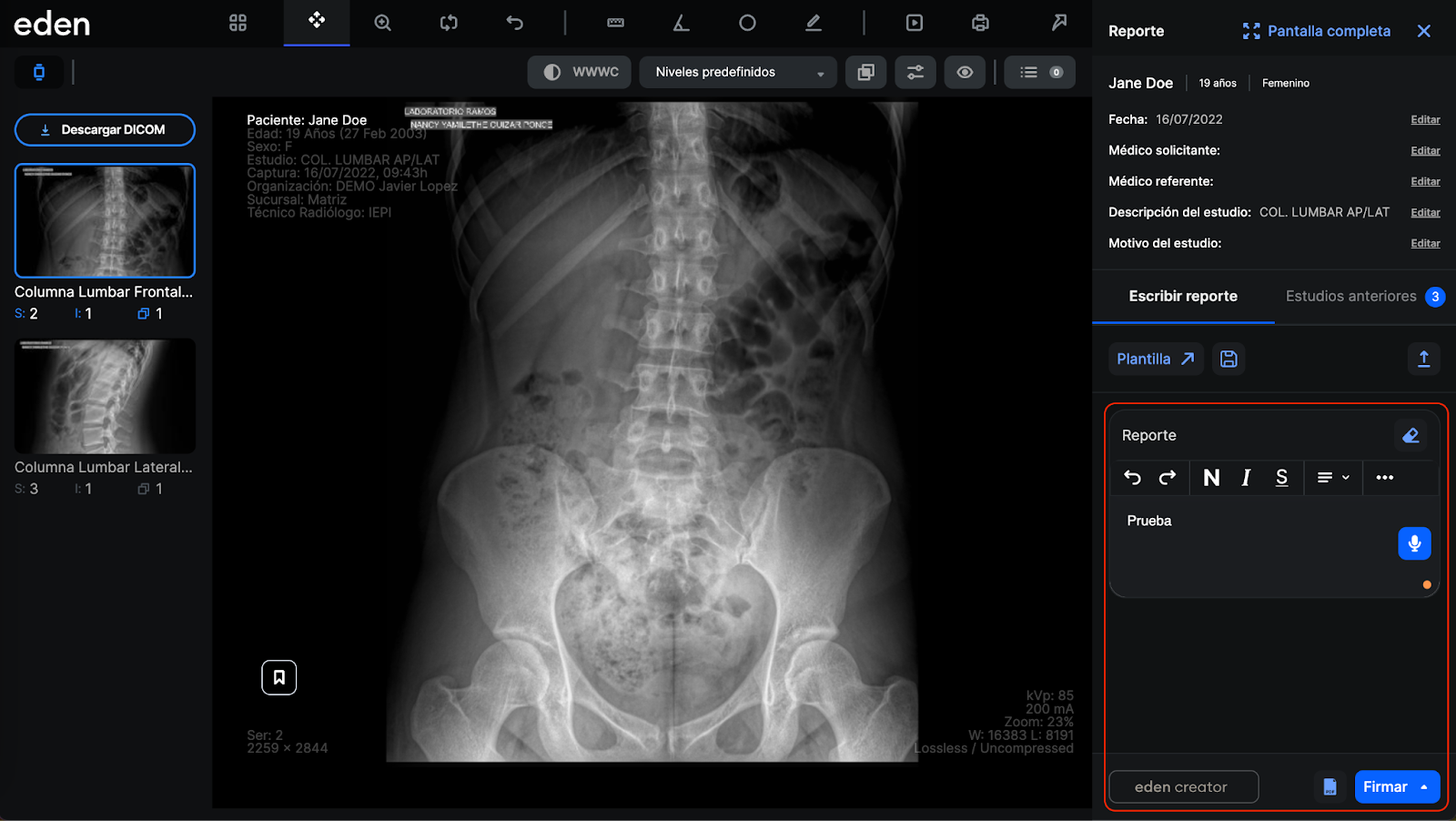
Task: Toggle overlay visibility eye icon
Action: point(965,72)
